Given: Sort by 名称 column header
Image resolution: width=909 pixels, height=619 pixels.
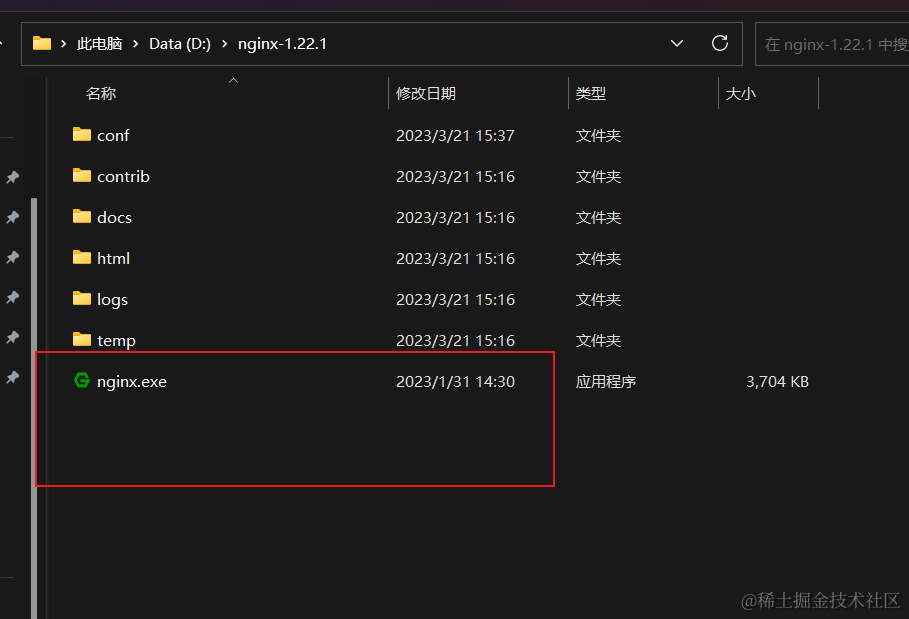Looking at the screenshot, I should coord(101,93).
